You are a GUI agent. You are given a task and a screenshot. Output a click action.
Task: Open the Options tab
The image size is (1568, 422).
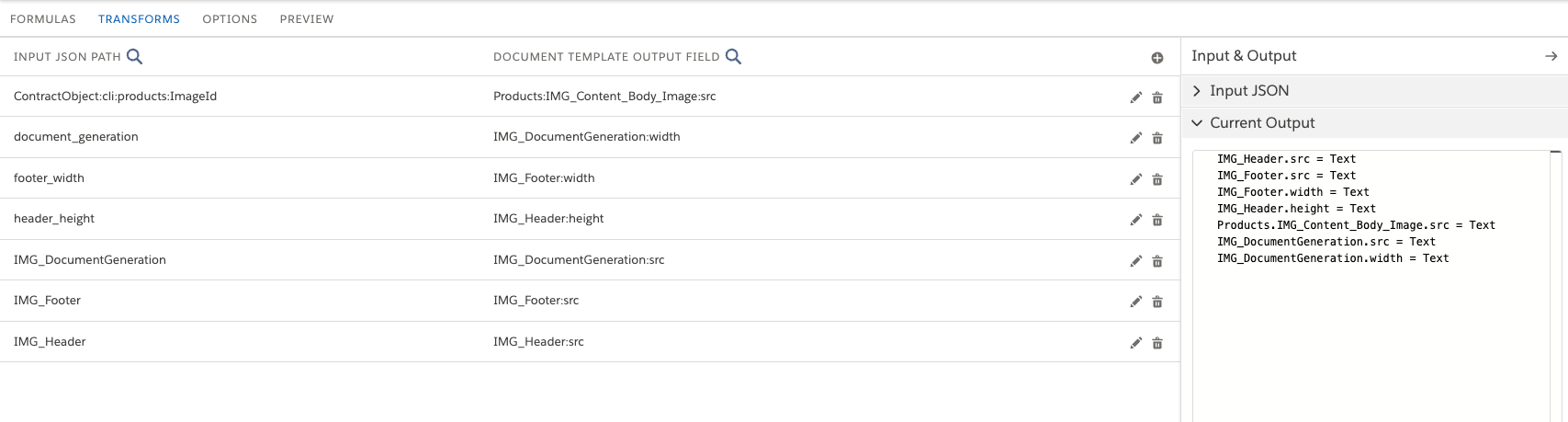point(230,19)
